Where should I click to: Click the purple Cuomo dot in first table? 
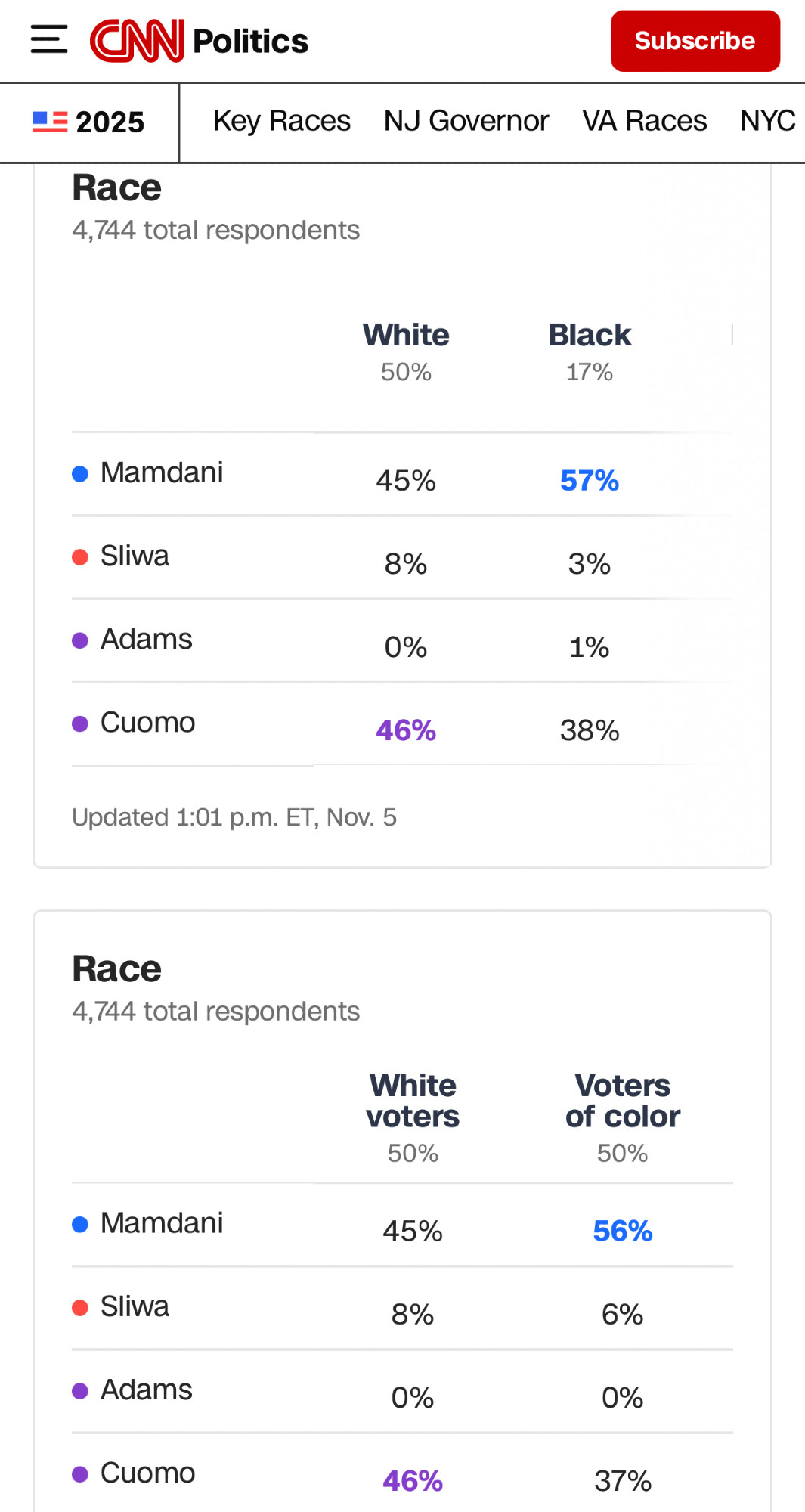click(x=80, y=723)
